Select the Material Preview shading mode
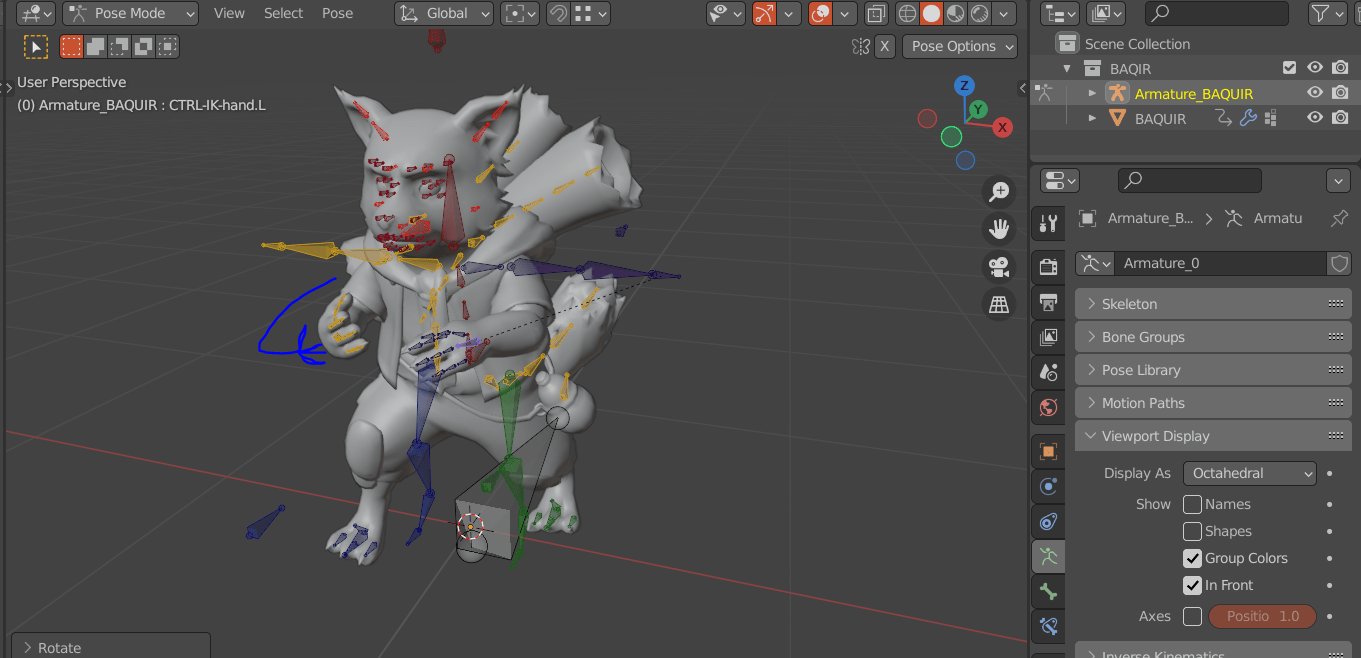This screenshot has width=1361, height=658. coord(955,13)
